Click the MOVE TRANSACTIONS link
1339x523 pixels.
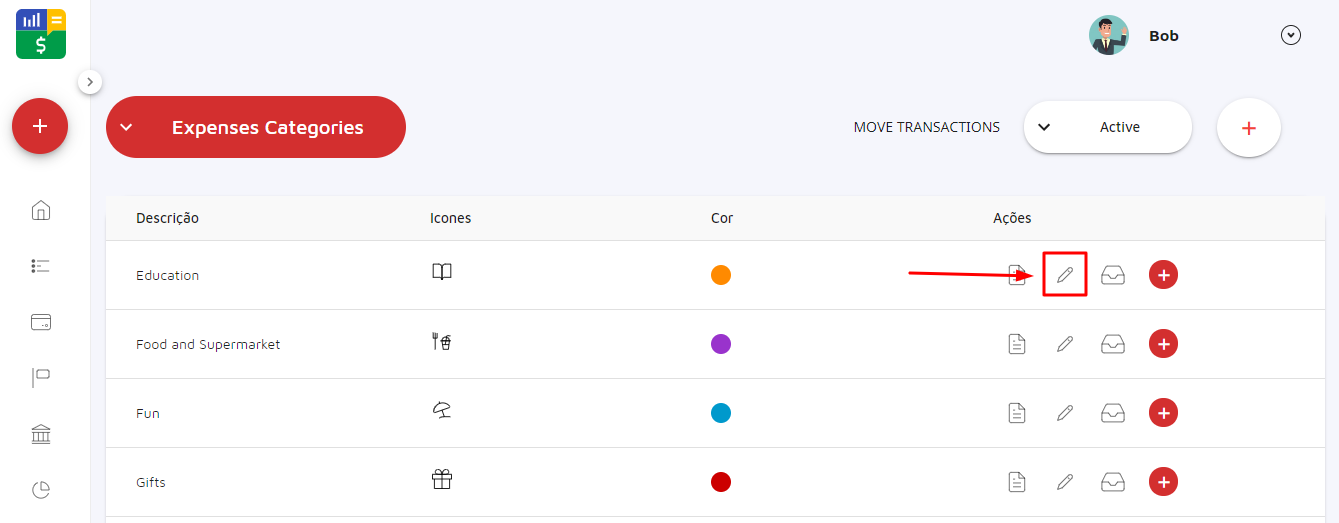point(926,127)
